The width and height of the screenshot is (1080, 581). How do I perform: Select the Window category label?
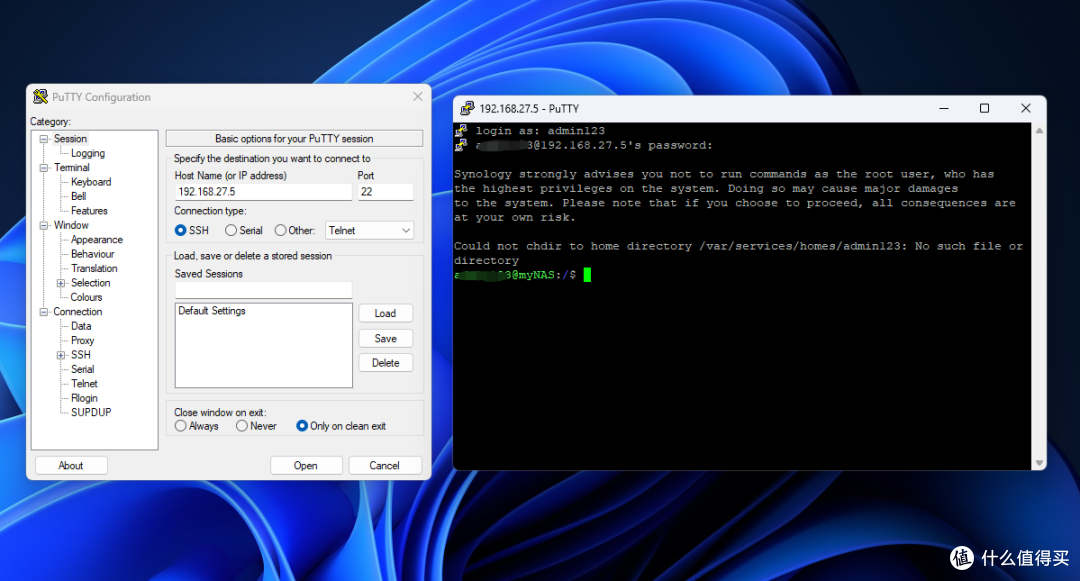[71, 225]
